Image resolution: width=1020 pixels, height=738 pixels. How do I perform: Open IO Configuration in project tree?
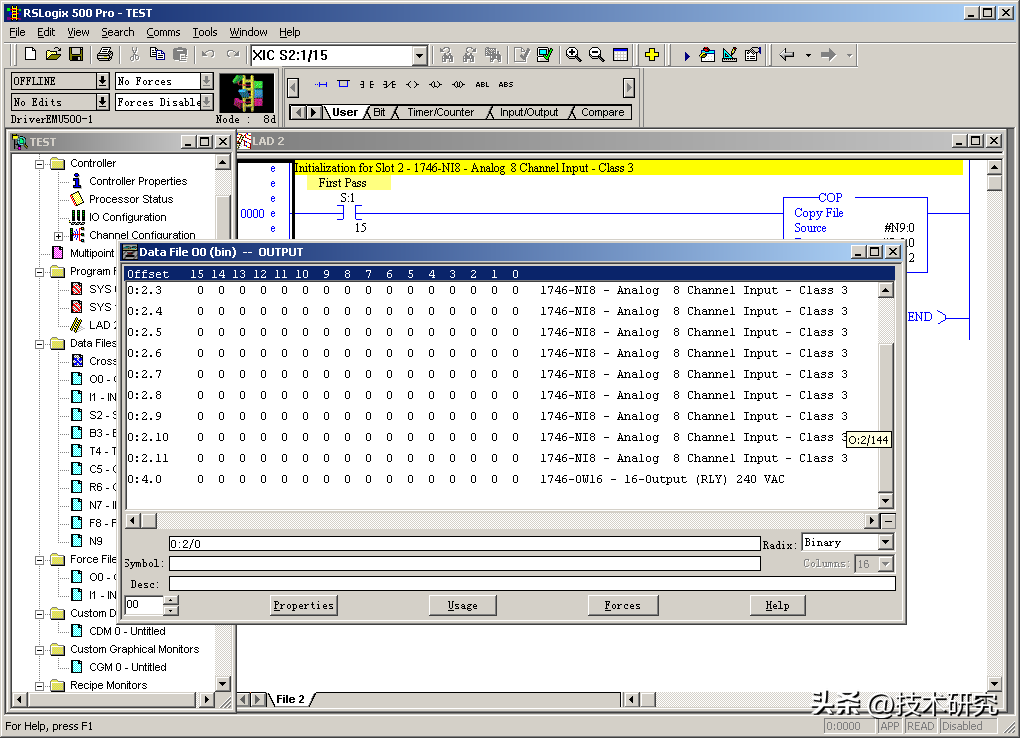tap(127, 217)
